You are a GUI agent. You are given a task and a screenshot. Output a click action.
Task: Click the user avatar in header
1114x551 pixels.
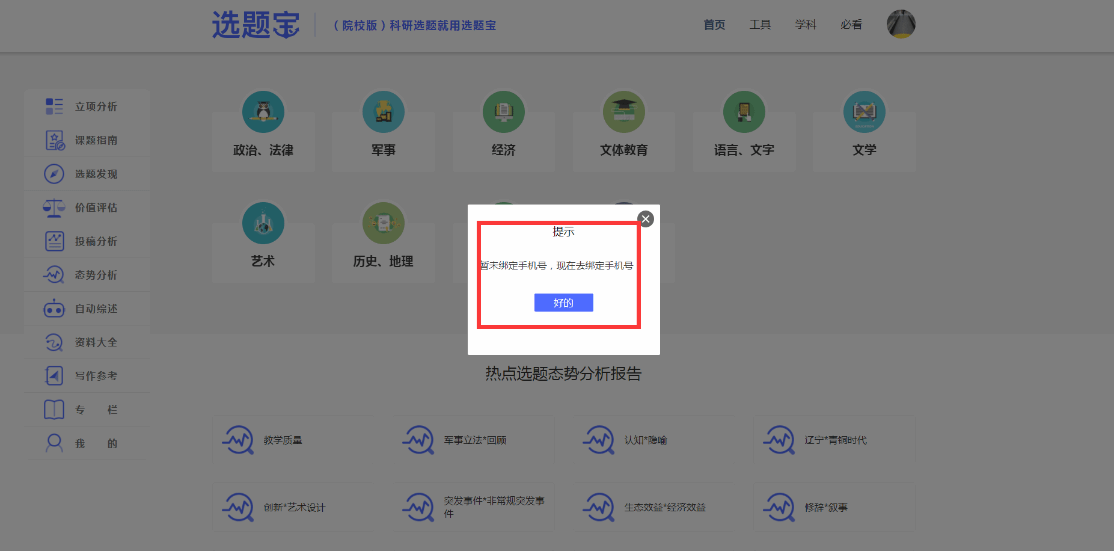click(x=901, y=24)
